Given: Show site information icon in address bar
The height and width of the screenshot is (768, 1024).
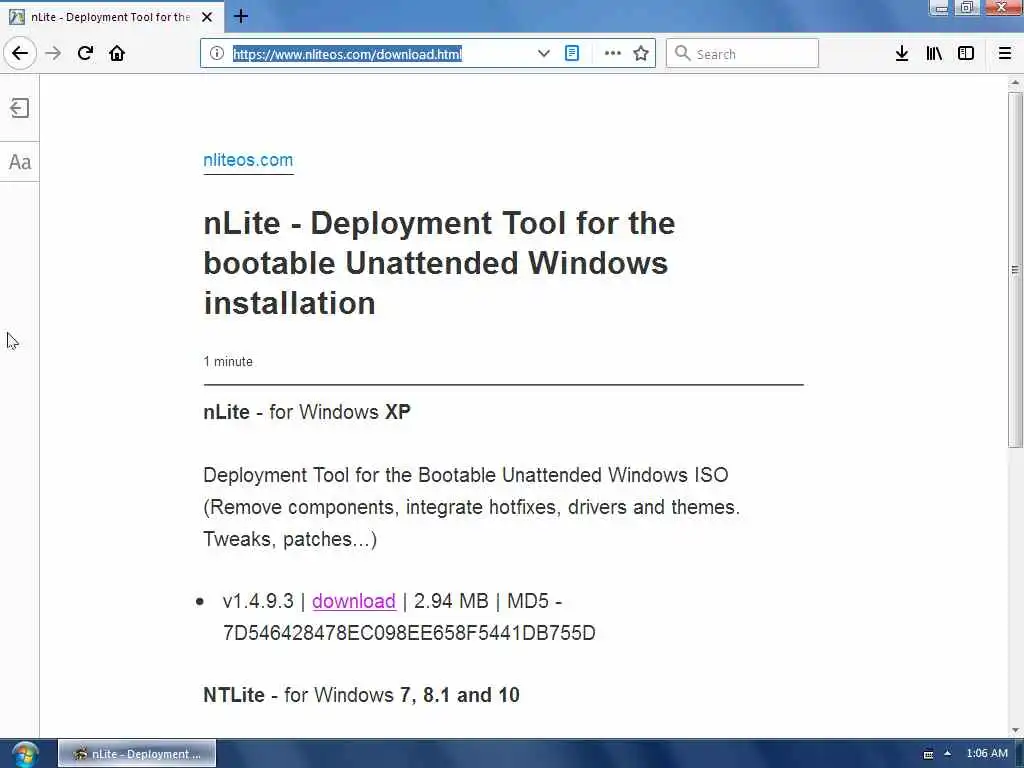Looking at the screenshot, I should coord(217,54).
